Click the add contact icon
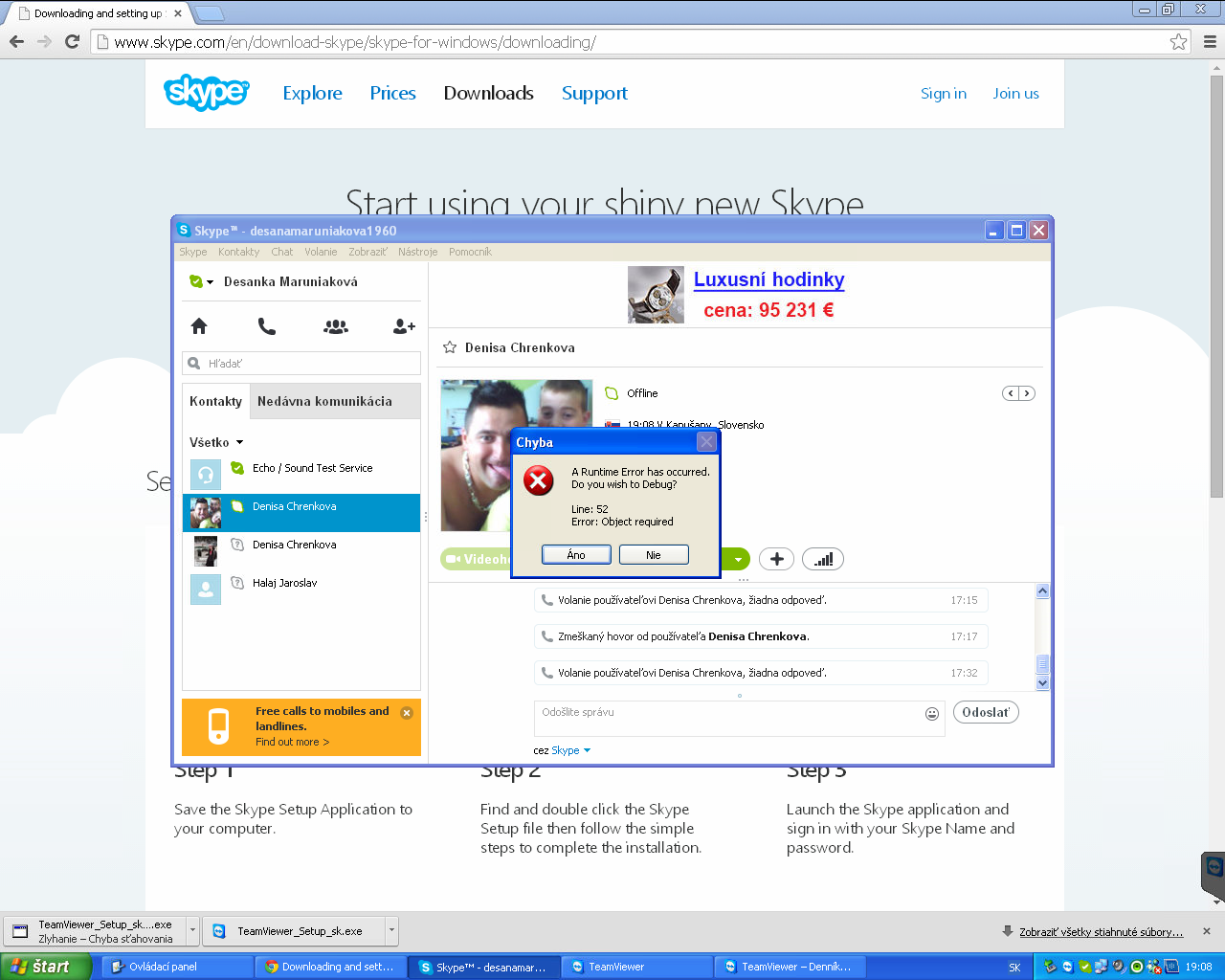The height and width of the screenshot is (980, 1225). tap(404, 326)
